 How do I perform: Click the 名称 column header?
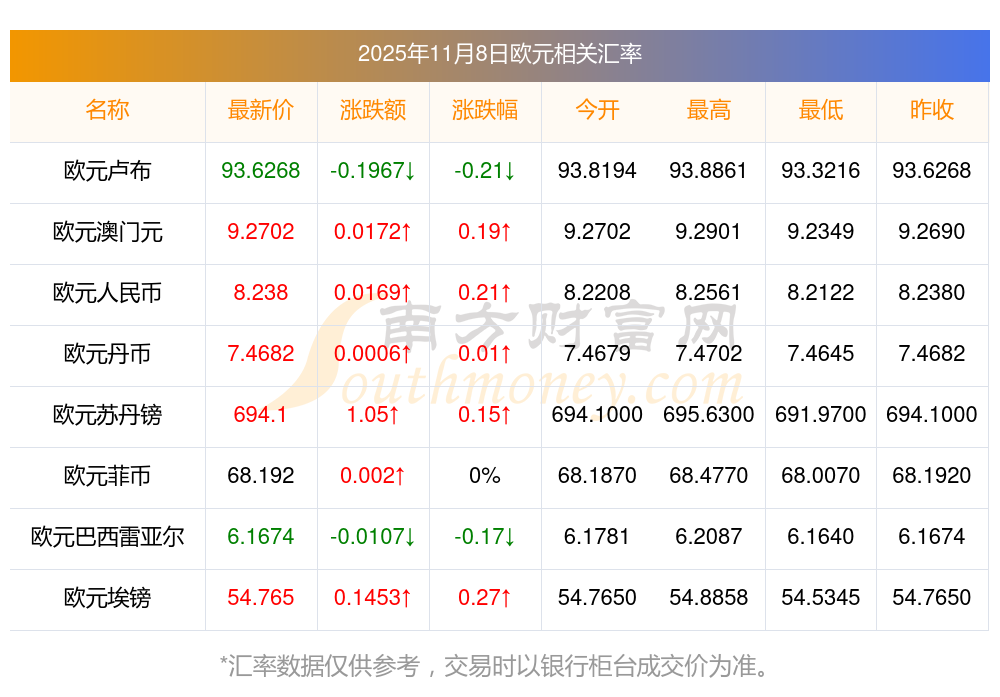pos(107,110)
